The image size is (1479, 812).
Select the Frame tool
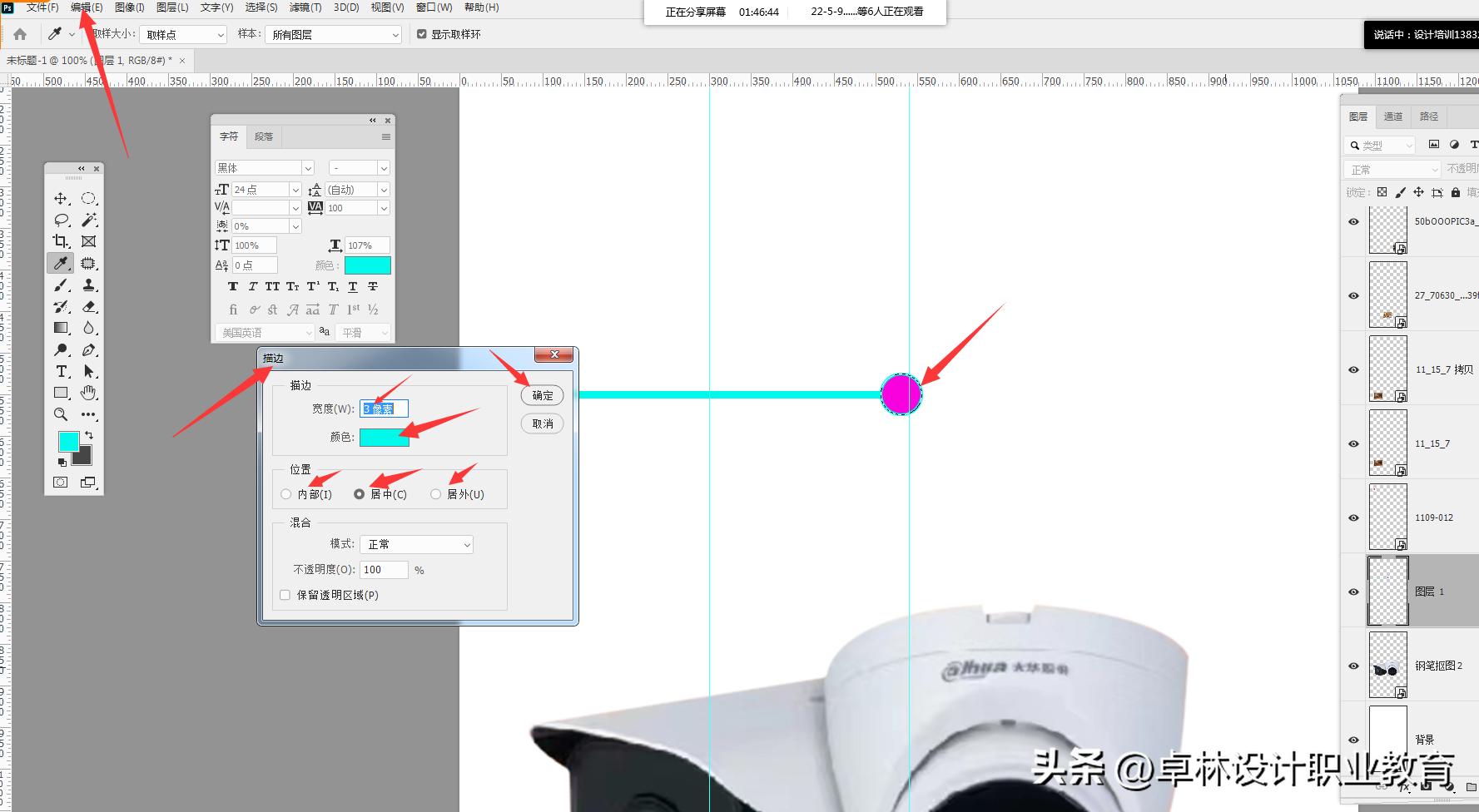click(88, 242)
